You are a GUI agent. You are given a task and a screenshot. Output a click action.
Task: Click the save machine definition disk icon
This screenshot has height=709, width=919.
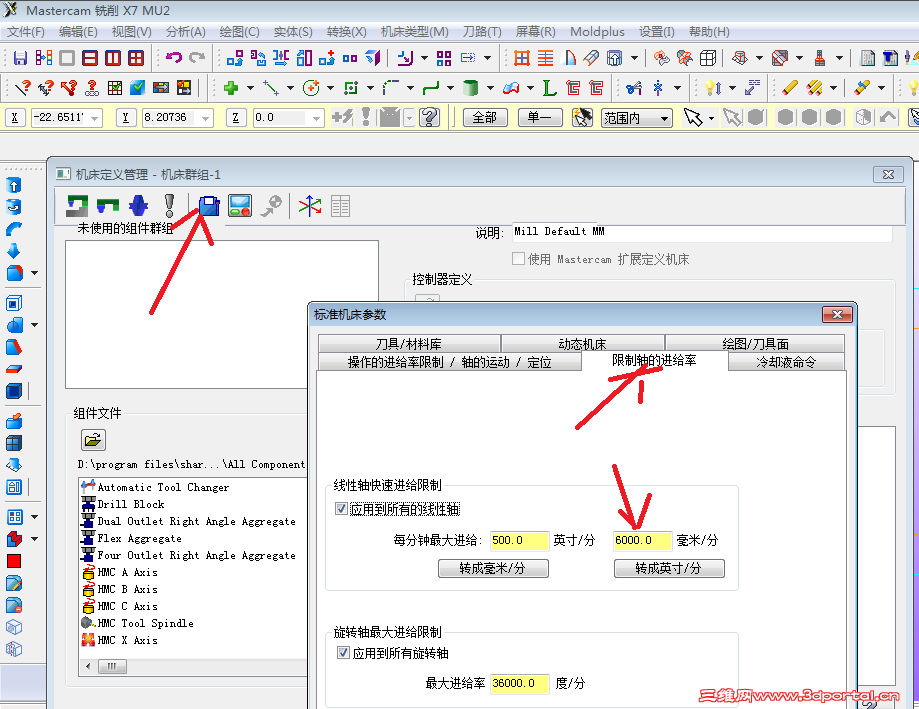click(x=209, y=206)
